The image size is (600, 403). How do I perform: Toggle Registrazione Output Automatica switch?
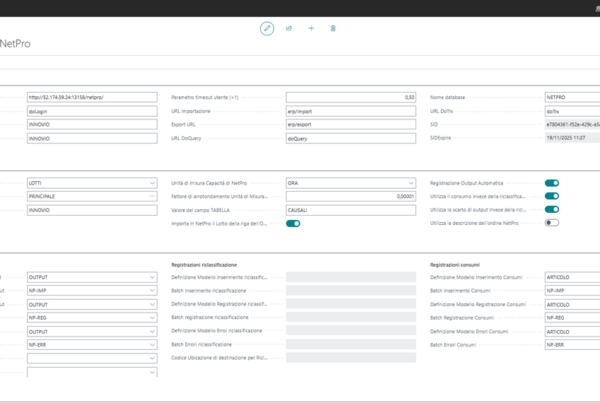coord(552,183)
